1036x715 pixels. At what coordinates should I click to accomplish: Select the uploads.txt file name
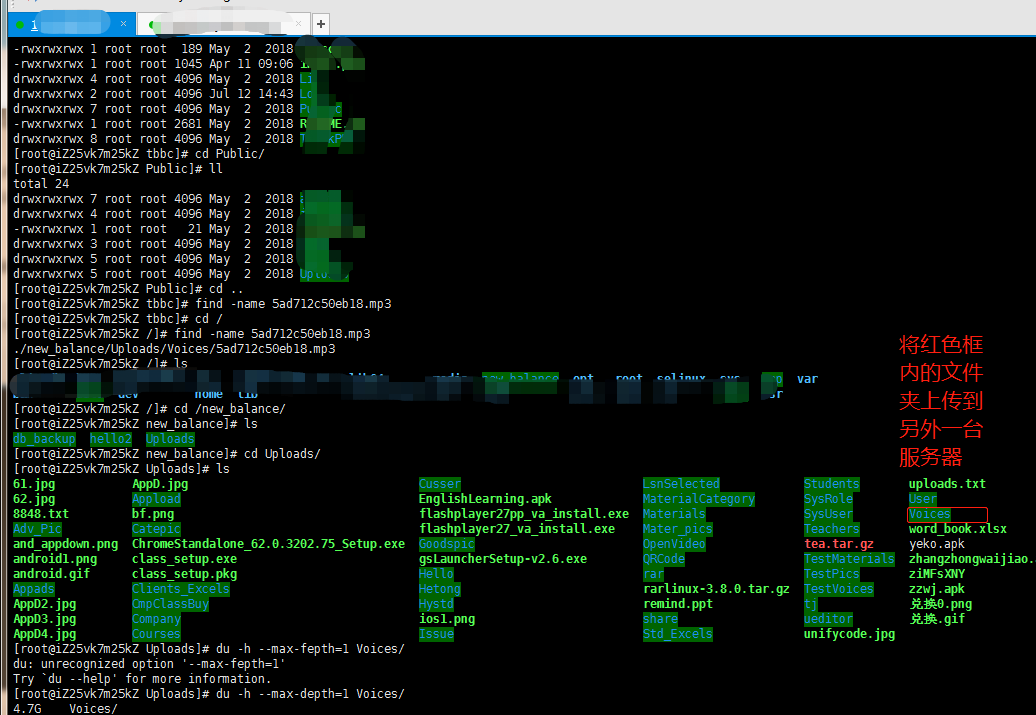coord(947,484)
